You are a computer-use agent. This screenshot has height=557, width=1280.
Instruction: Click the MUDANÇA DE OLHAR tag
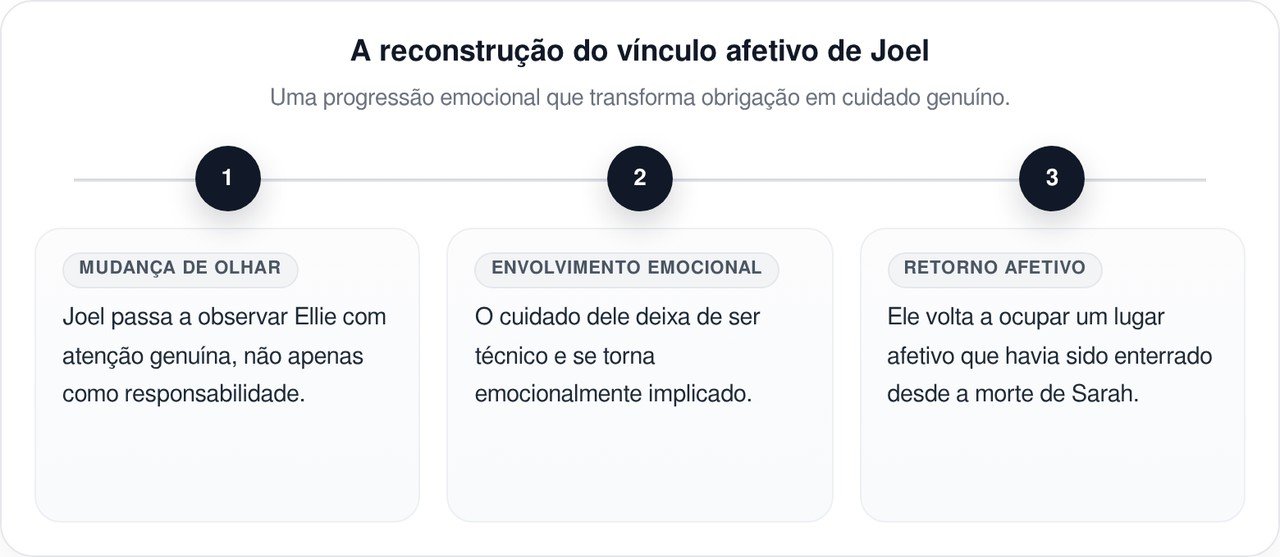click(x=180, y=268)
